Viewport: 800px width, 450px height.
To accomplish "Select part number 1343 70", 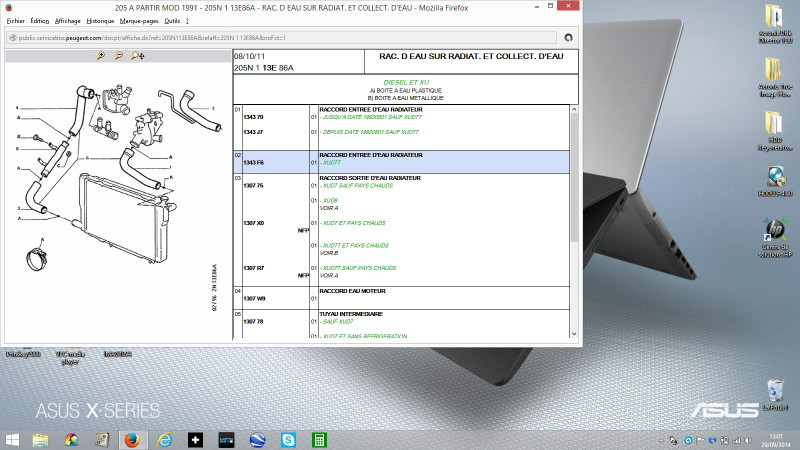I will tap(253, 117).
